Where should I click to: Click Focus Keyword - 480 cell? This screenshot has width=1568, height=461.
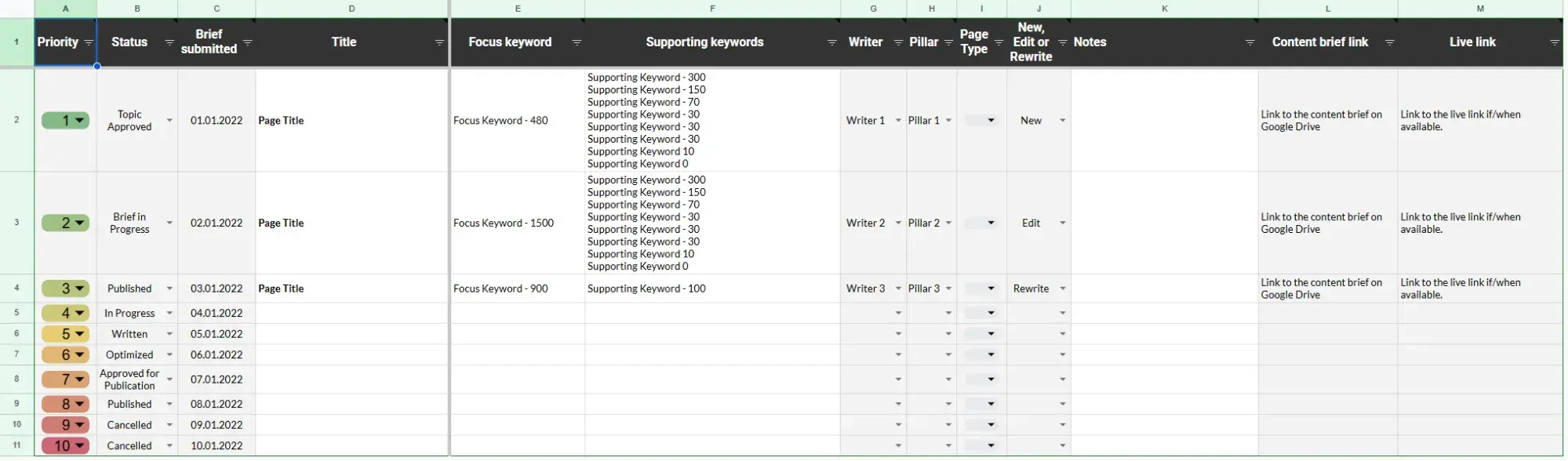pyautogui.click(x=517, y=121)
